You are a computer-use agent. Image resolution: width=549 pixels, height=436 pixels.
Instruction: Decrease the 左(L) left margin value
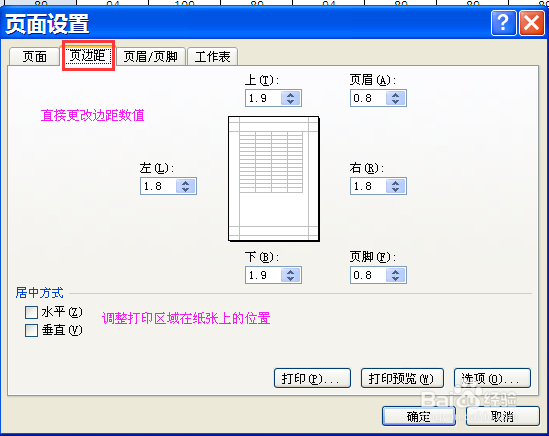tap(185, 189)
